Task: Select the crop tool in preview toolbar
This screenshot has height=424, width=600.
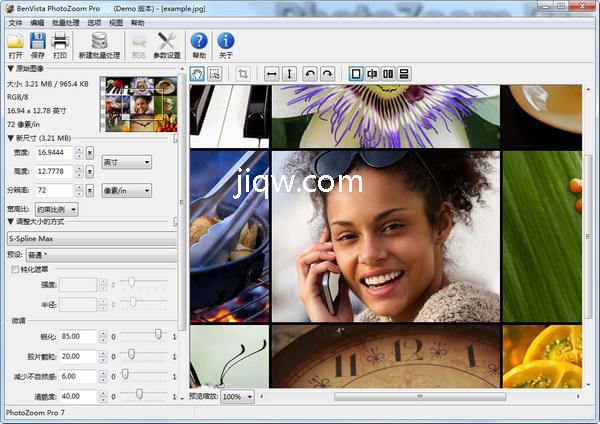Action: [x=243, y=74]
